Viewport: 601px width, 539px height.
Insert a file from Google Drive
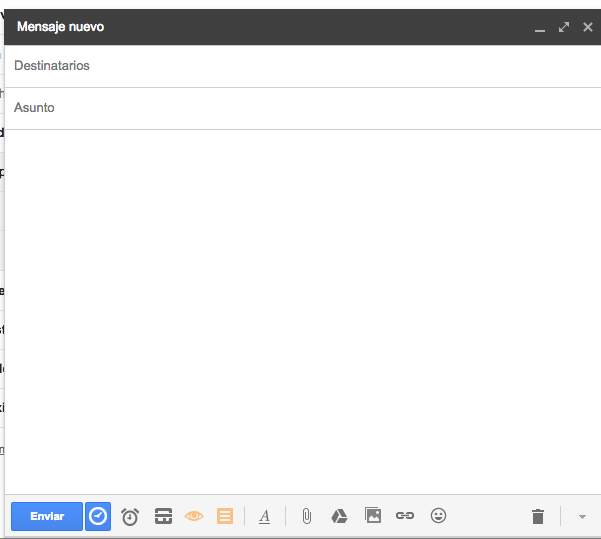339,516
